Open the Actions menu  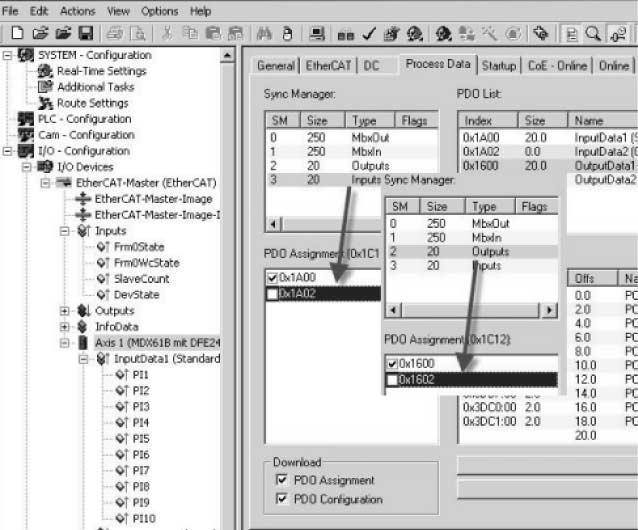77,11
